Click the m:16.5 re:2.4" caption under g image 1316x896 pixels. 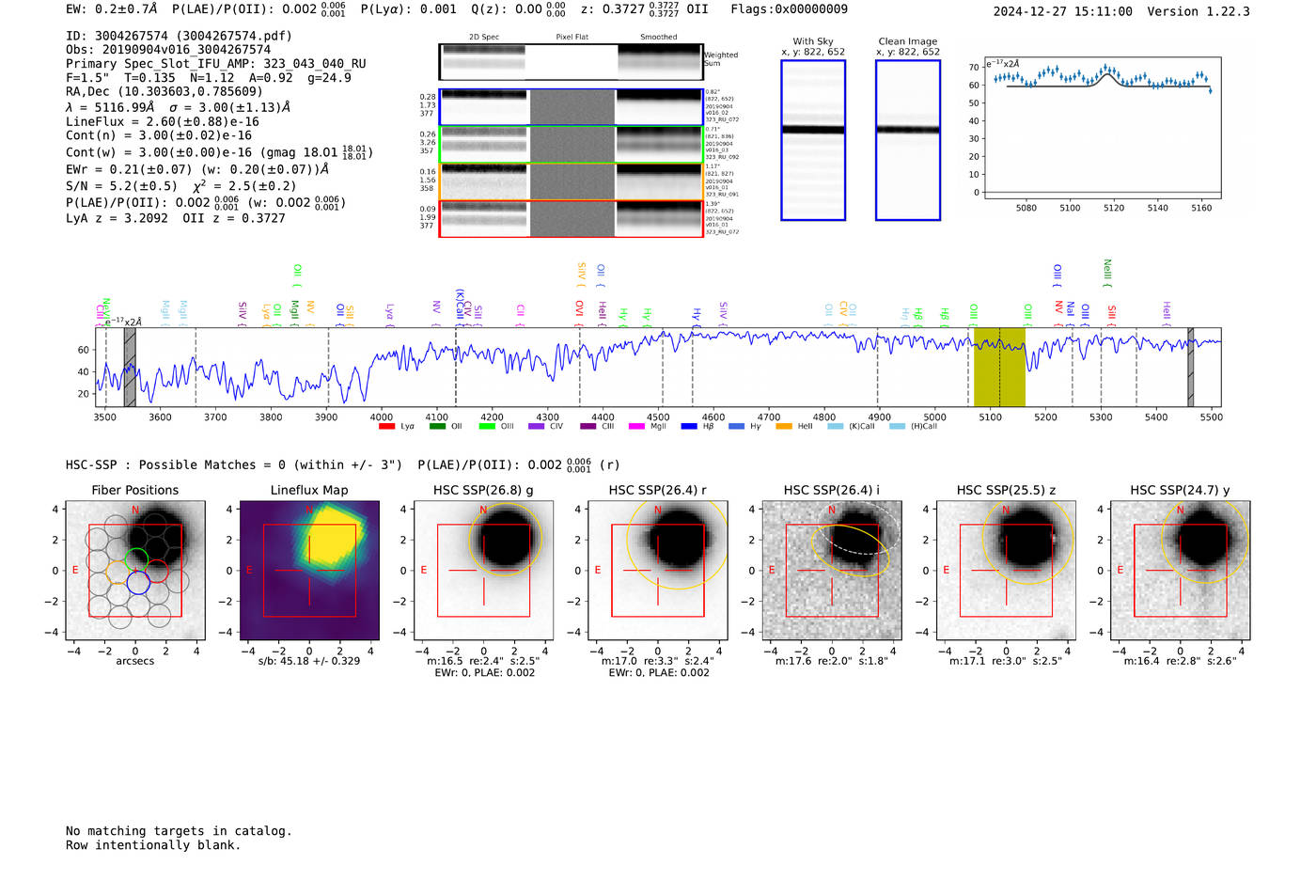click(x=483, y=661)
